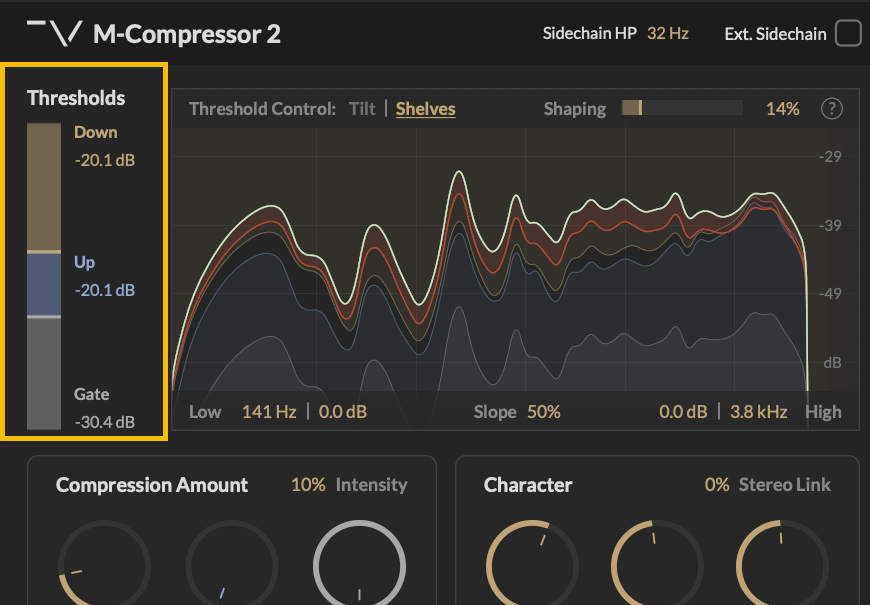
Task: Open the help question mark icon
Action: pos(831,109)
